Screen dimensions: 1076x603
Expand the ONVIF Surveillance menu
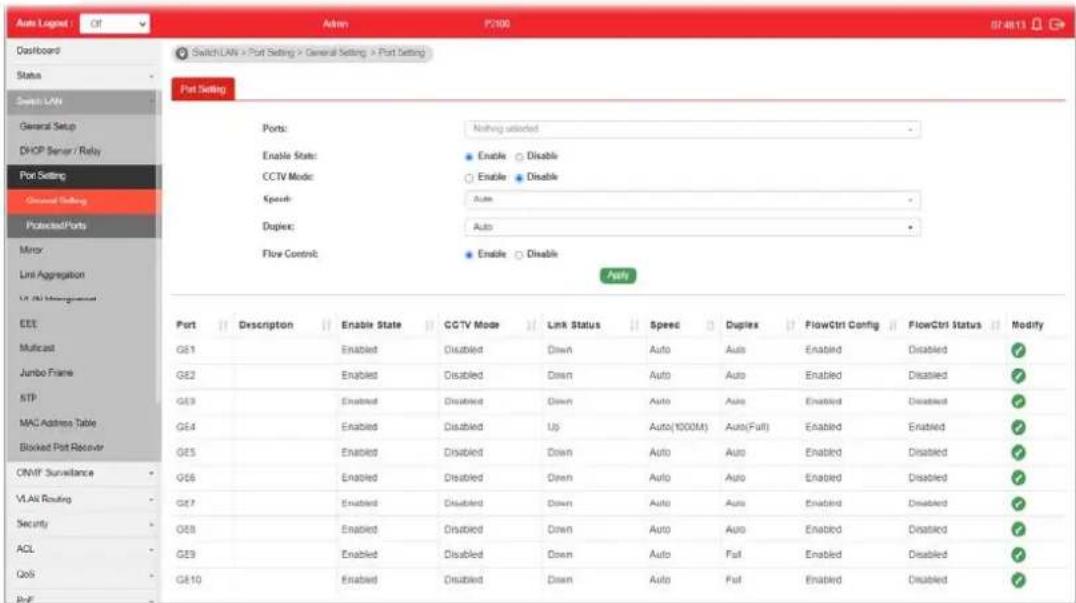84,473
